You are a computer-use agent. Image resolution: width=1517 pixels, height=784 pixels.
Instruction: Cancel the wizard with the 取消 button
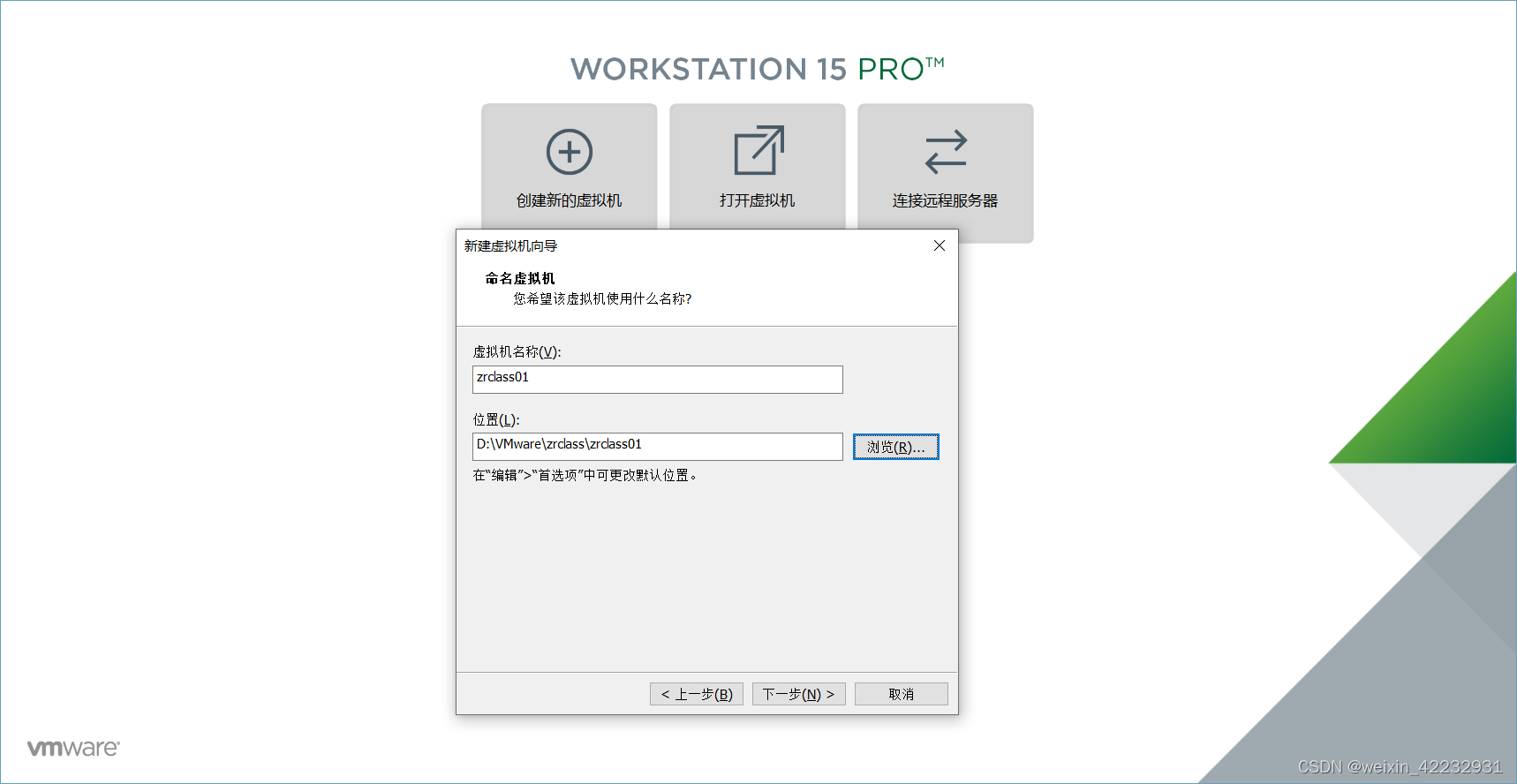(x=902, y=694)
